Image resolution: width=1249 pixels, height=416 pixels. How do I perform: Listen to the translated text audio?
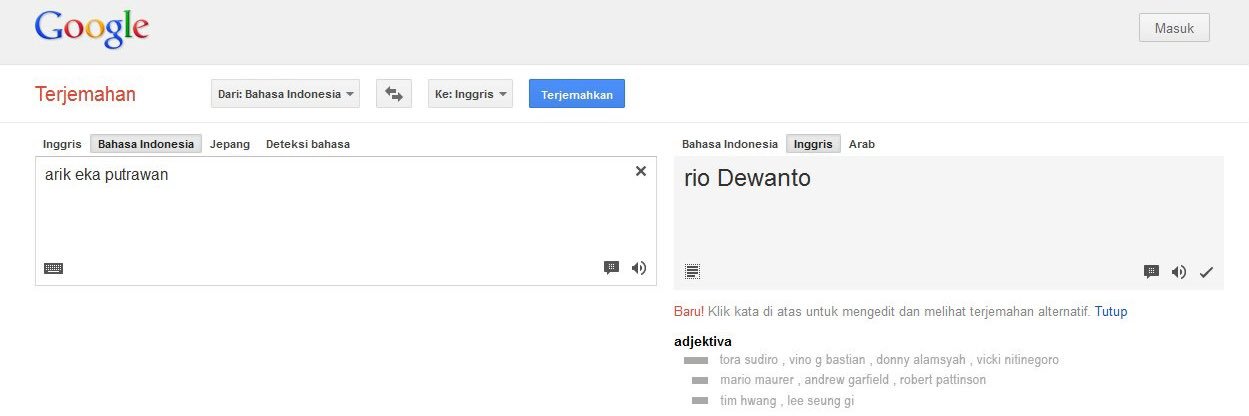[1179, 271]
